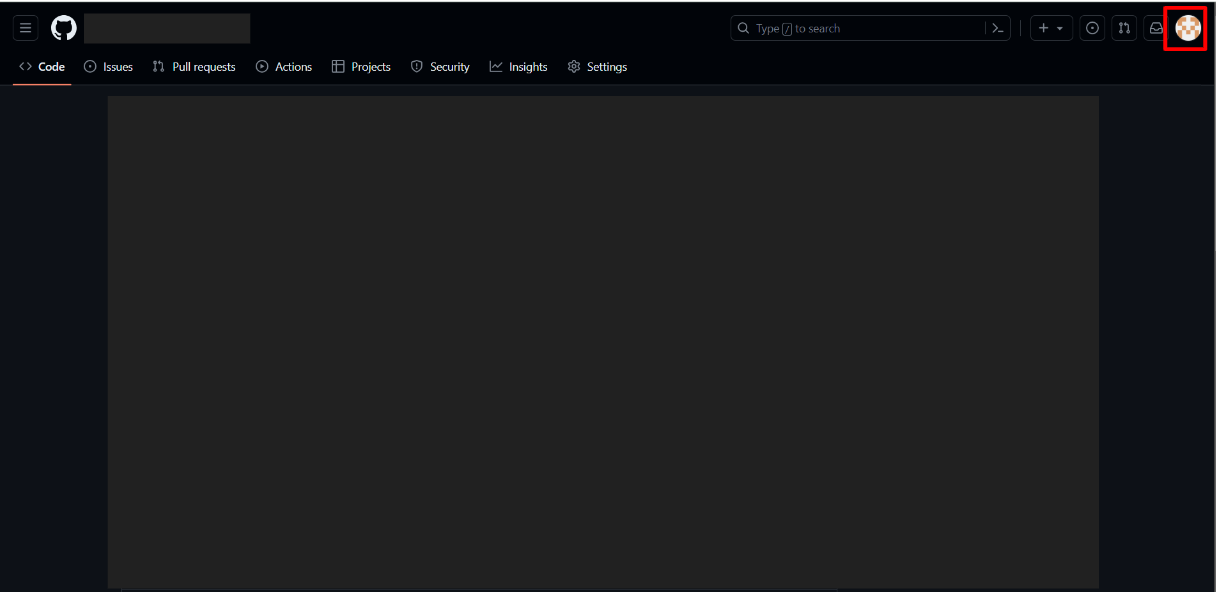This screenshot has height=592, width=1216.
Task: Click the Security shield icon
Action: pyautogui.click(x=415, y=66)
